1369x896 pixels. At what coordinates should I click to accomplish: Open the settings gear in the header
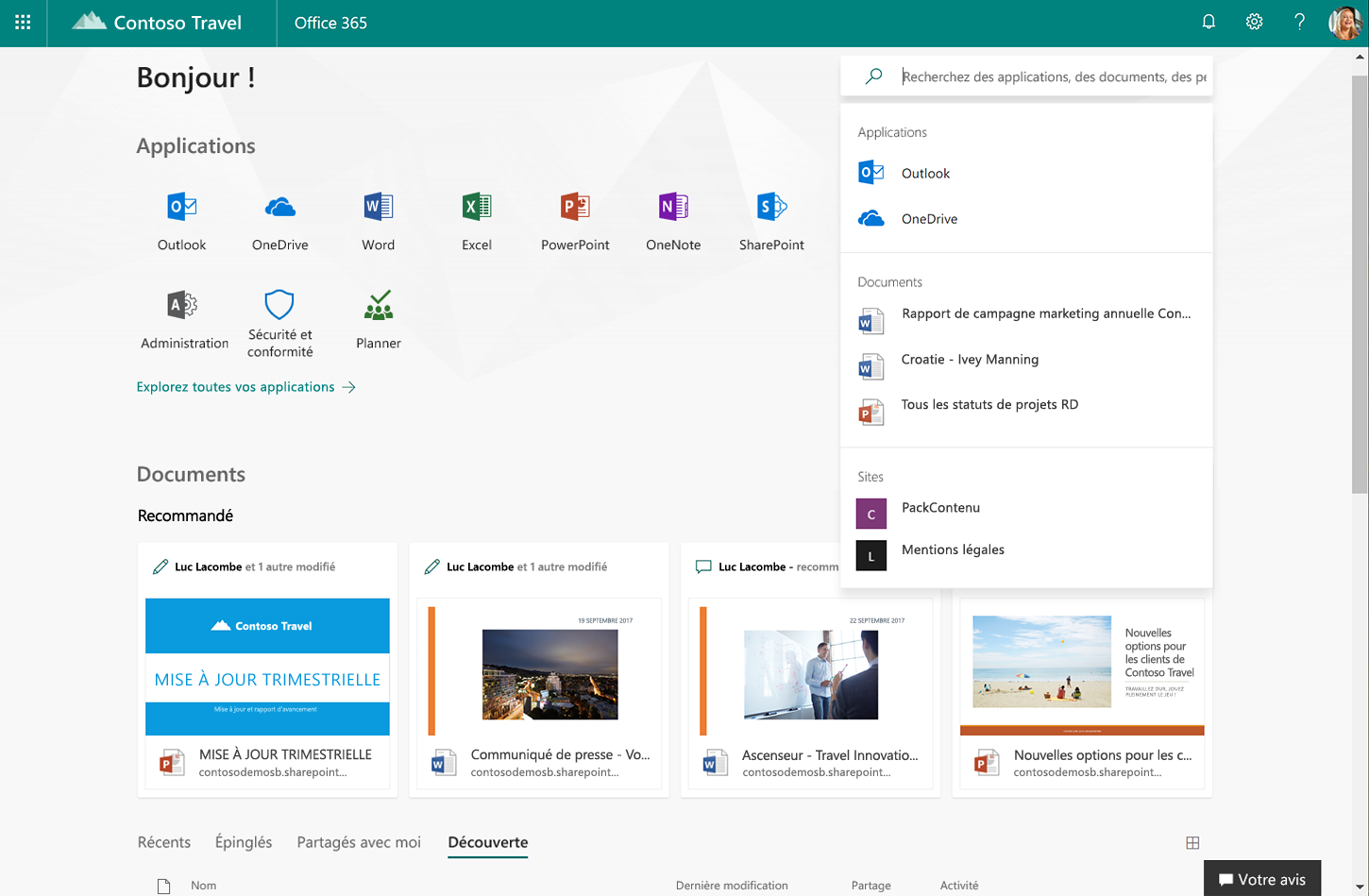point(1254,22)
